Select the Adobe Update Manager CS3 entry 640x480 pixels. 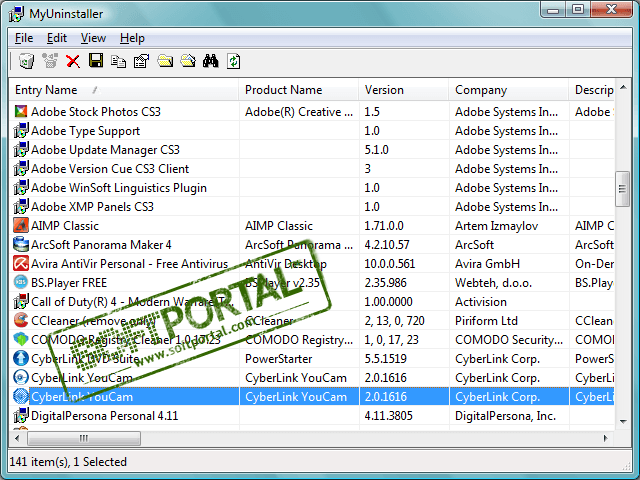click(x=105, y=149)
